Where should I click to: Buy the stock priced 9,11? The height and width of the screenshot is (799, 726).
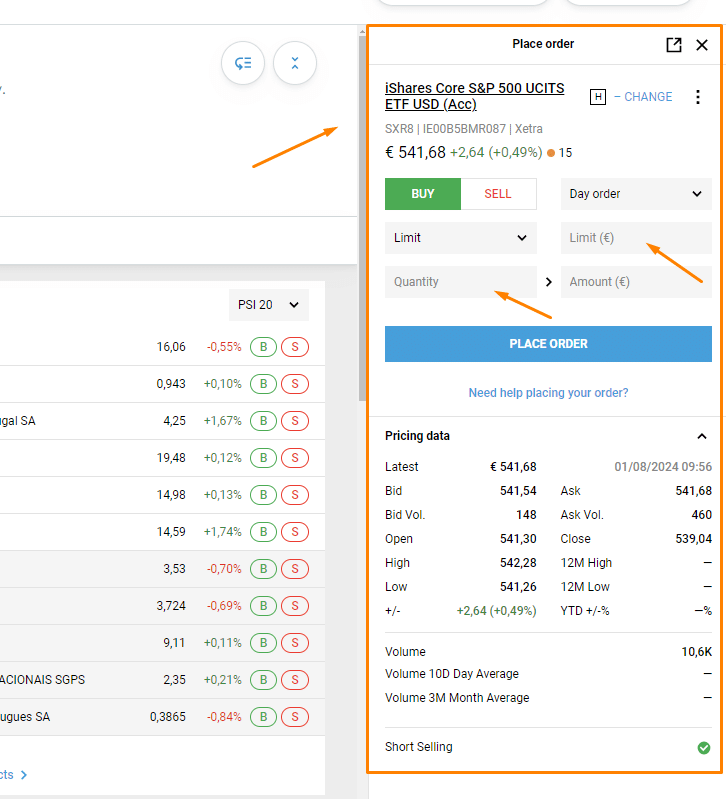coord(263,643)
